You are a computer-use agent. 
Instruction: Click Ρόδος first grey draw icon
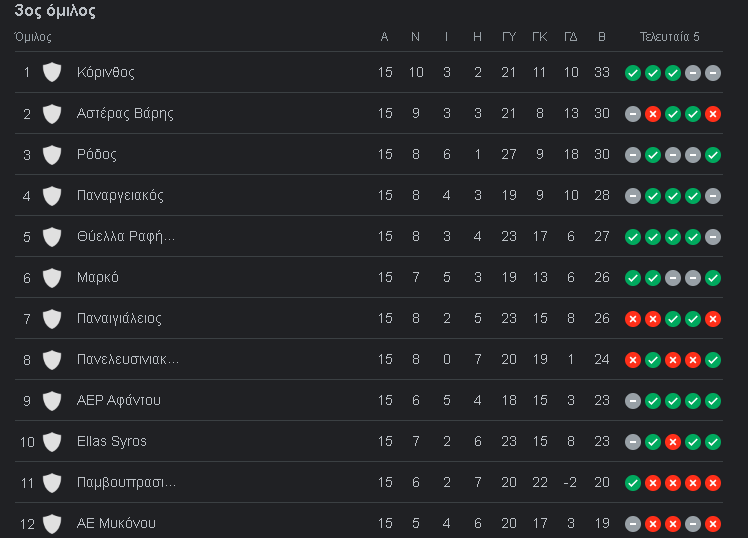(x=633, y=155)
